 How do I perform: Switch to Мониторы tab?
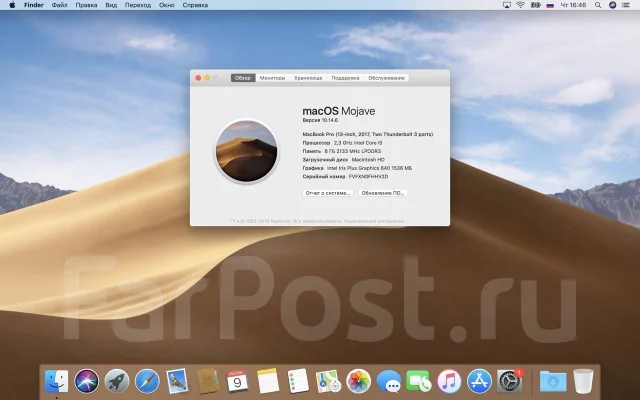[272, 78]
